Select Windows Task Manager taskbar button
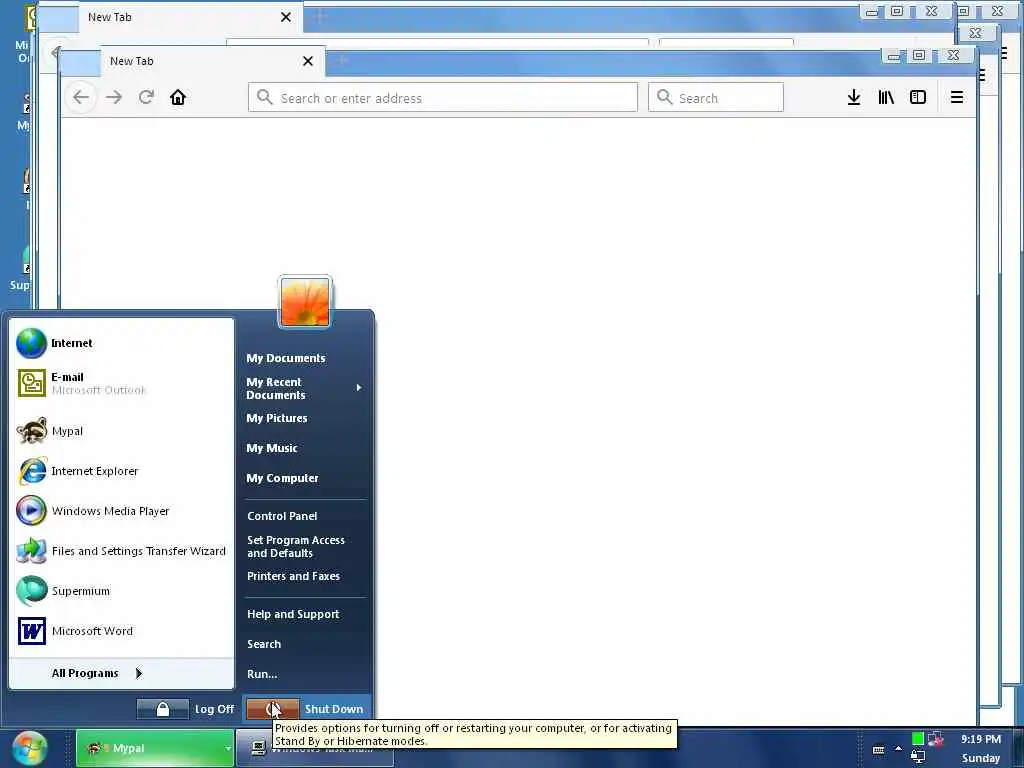Image resolution: width=1024 pixels, height=768 pixels. [x=315, y=748]
